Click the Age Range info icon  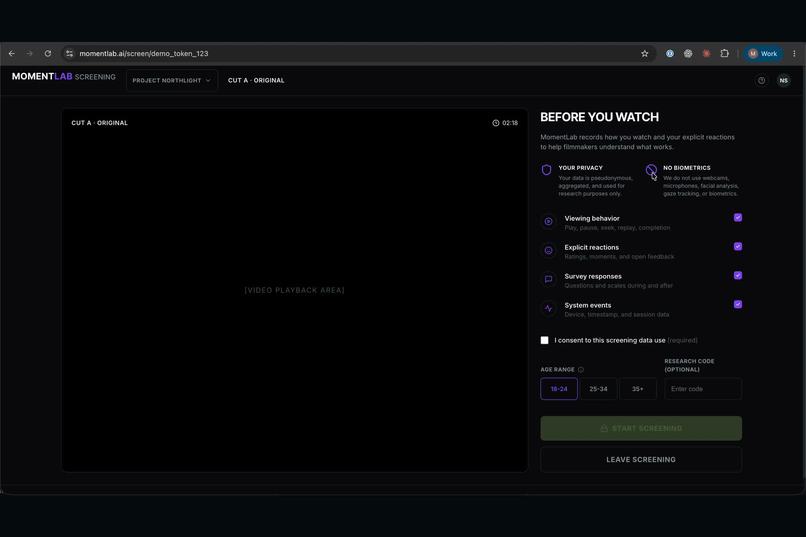pos(581,369)
